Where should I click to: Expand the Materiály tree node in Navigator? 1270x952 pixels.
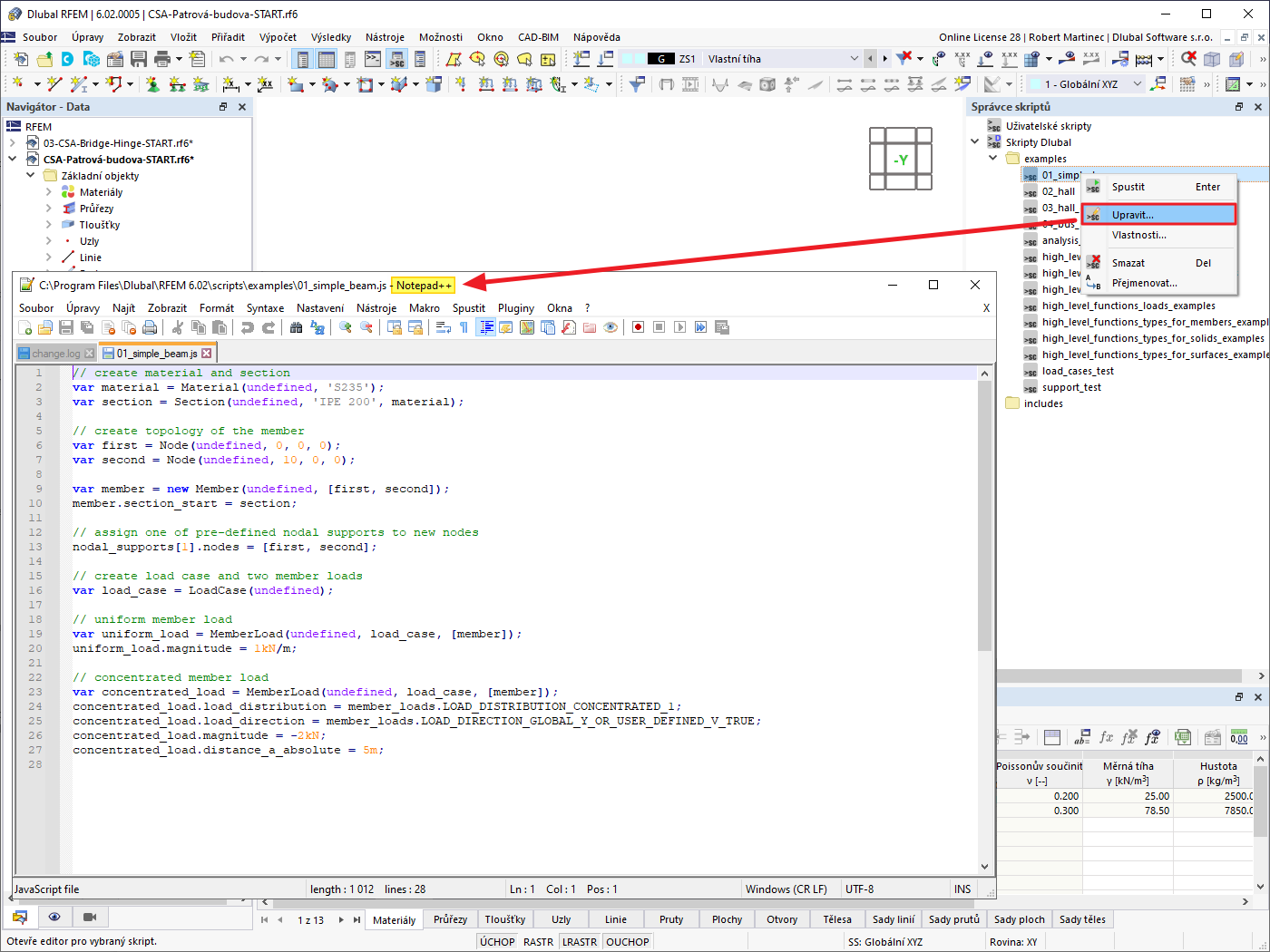point(49,192)
